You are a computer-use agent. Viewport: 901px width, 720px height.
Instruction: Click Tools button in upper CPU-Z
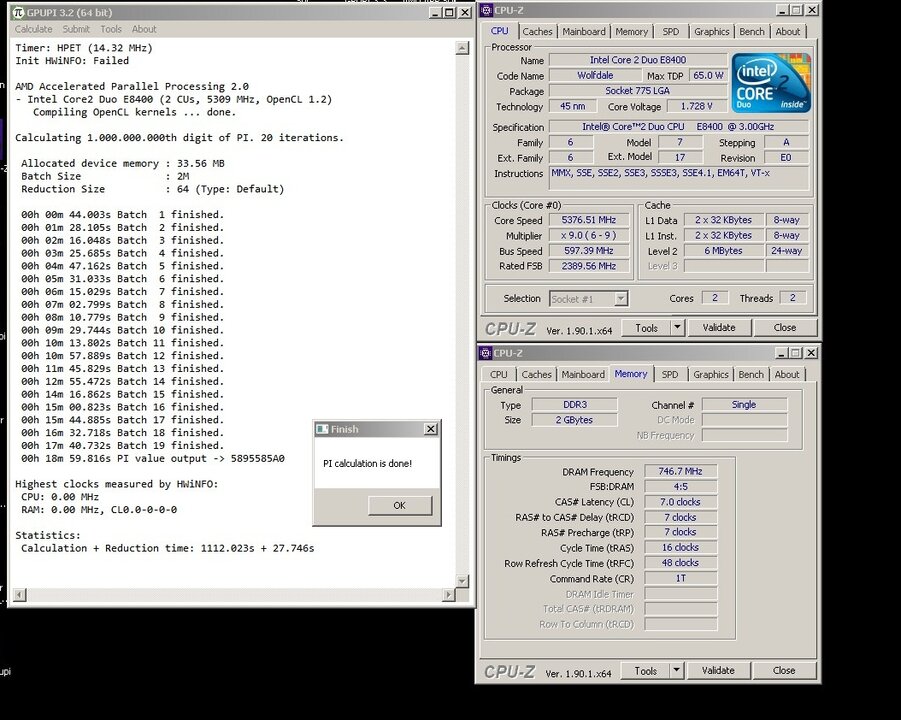click(646, 328)
